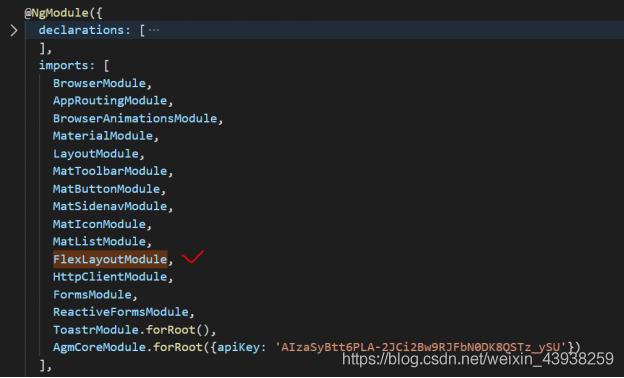Click the @NgModule decorator
624x378 pixels.
point(57,13)
